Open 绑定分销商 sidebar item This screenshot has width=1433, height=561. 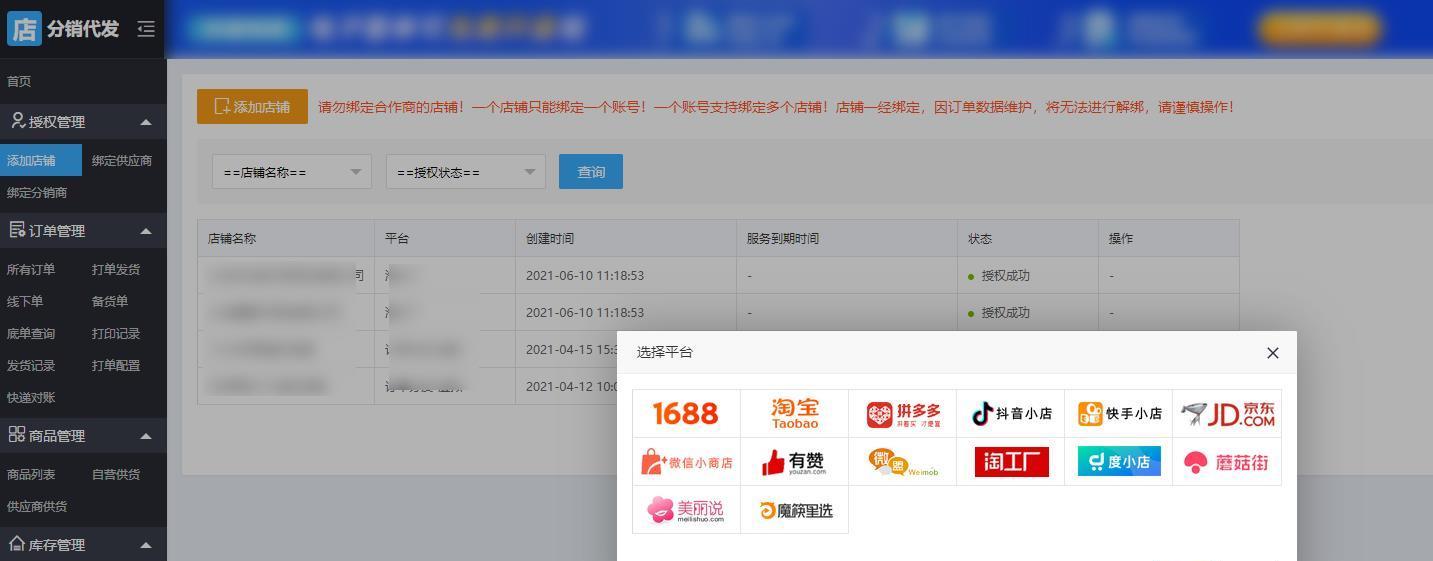click(37, 192)
